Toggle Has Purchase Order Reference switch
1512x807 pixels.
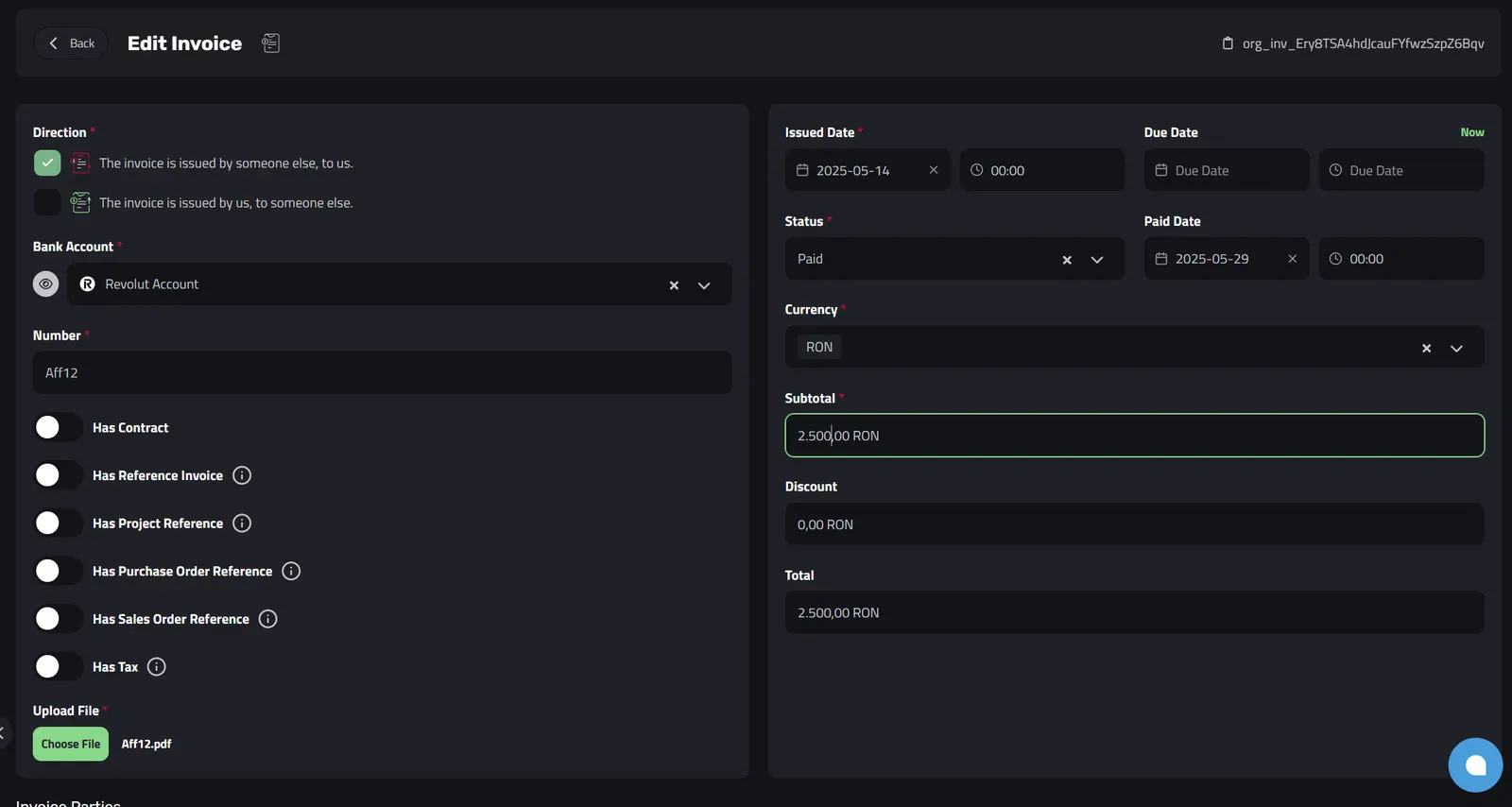pos(58,571)
